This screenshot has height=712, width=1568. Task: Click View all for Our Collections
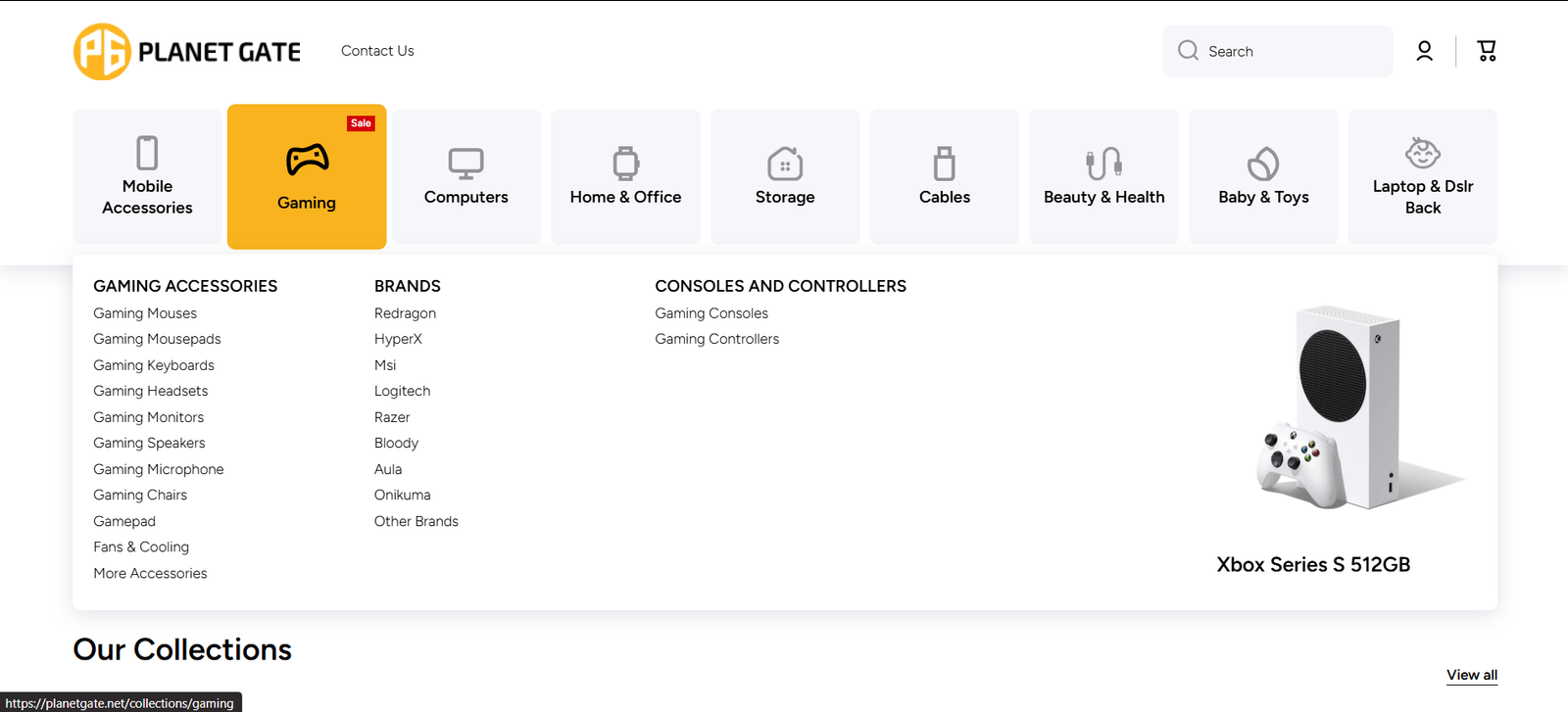[1472, 675]
